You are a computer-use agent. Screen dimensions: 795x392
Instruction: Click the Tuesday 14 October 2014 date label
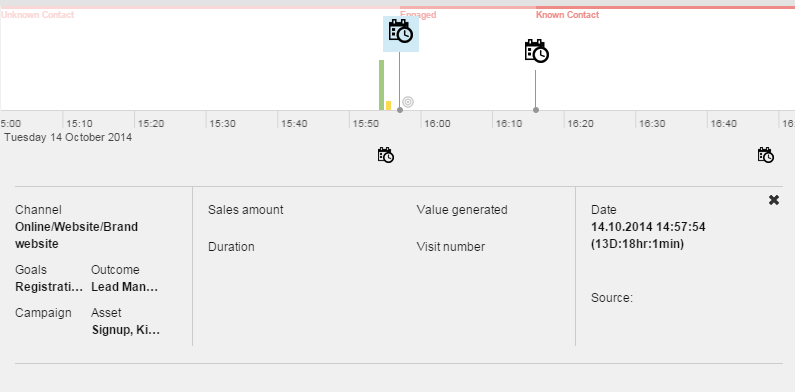(68, 137)
